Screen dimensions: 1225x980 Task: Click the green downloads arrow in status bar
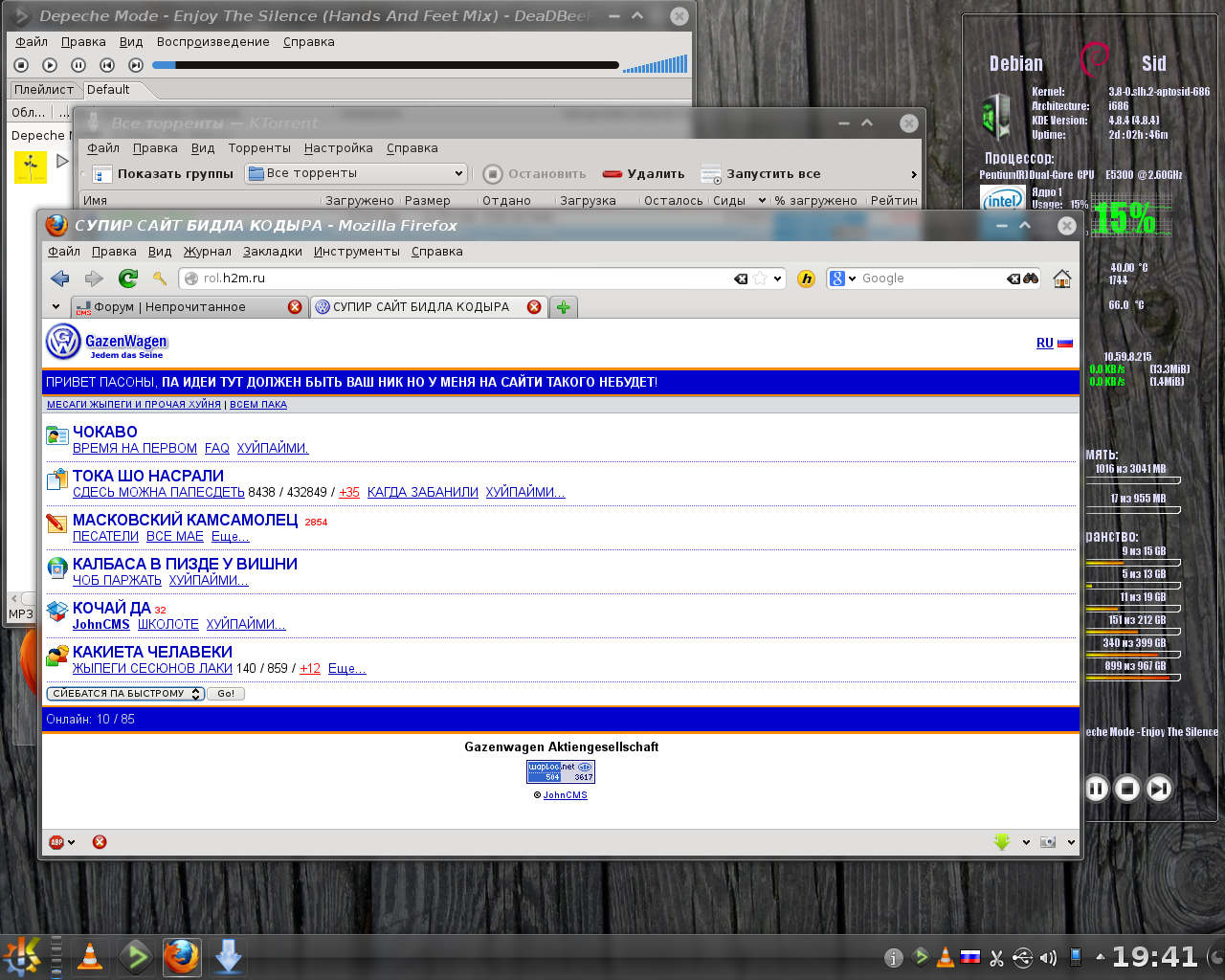click(x=1001, y=842)
